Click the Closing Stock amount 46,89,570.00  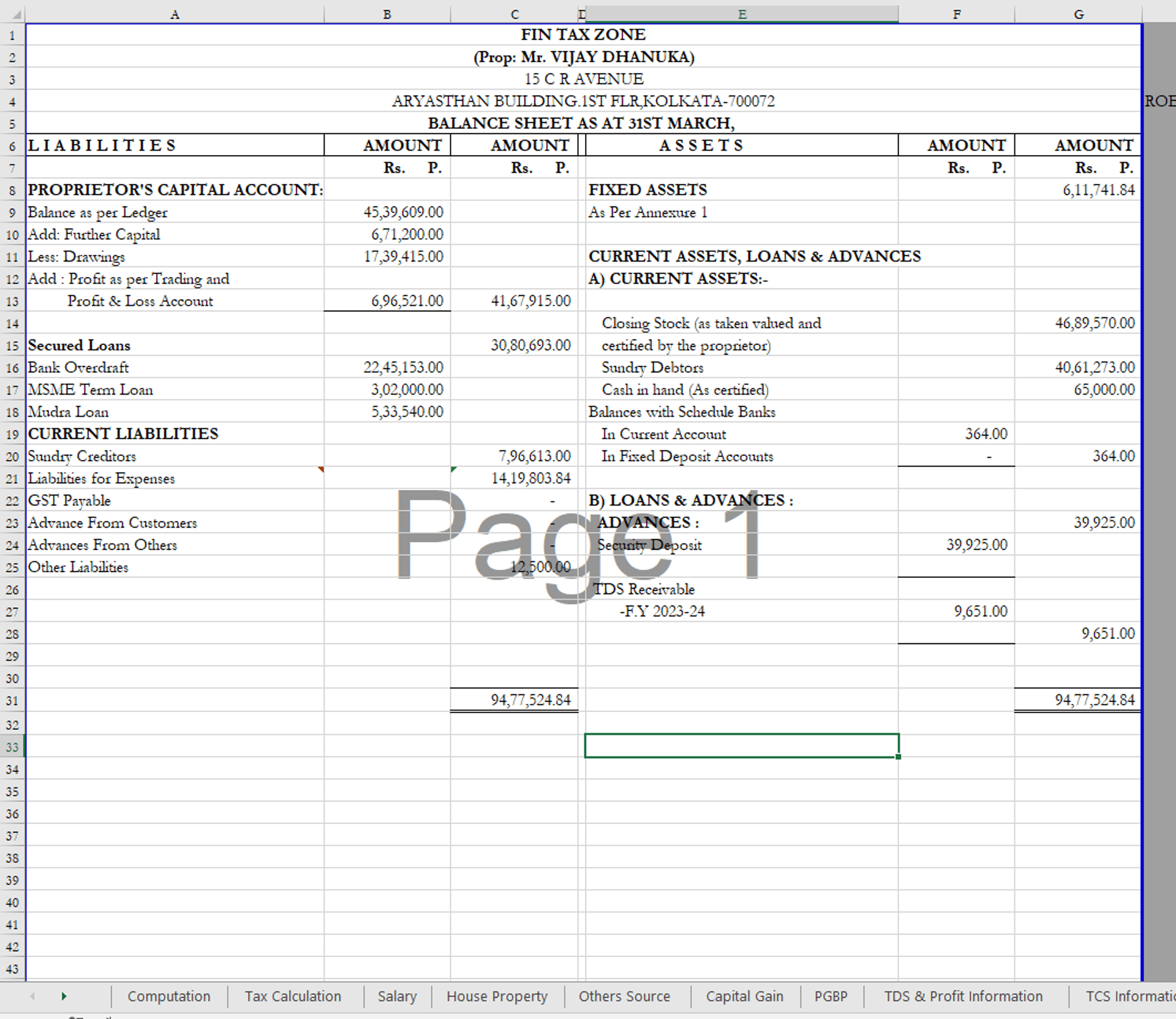pyautogui.click(x=1077, y=323)
